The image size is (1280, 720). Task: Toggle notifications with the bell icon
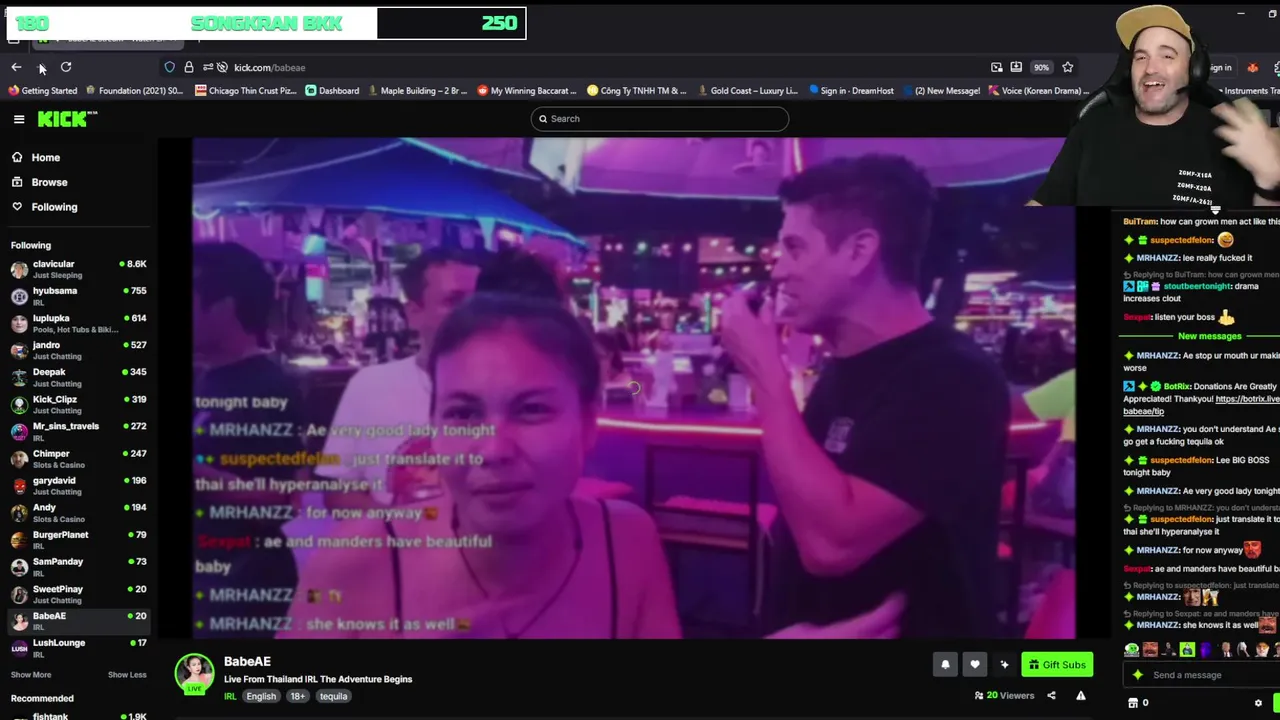click(x=945, y=664)
